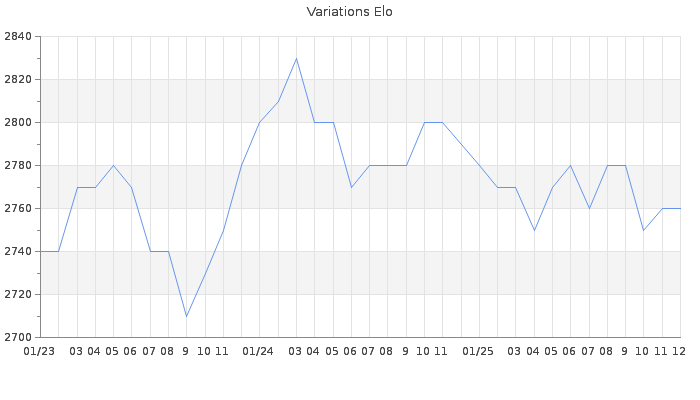Click the 2760 y-axis label
Image resolution: width=700 pixels, height=400 pixels.
click(18, 209)
